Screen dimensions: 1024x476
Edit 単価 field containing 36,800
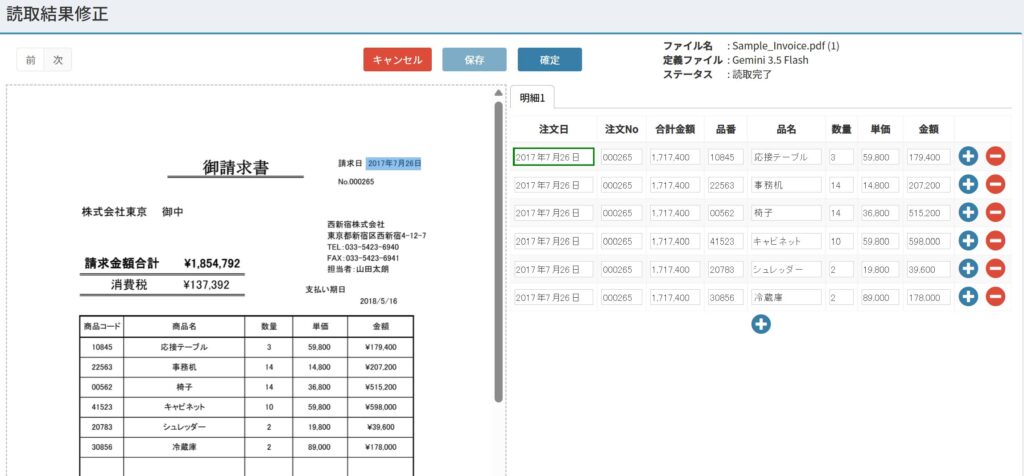pyautogui.click(x=880, y=213)
